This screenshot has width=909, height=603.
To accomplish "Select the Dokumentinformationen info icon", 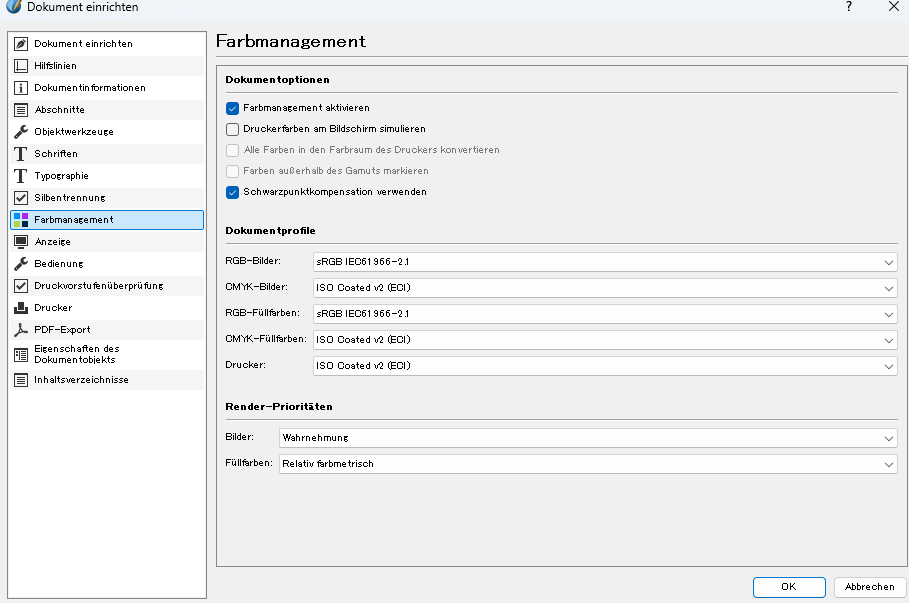I will 21,88.
